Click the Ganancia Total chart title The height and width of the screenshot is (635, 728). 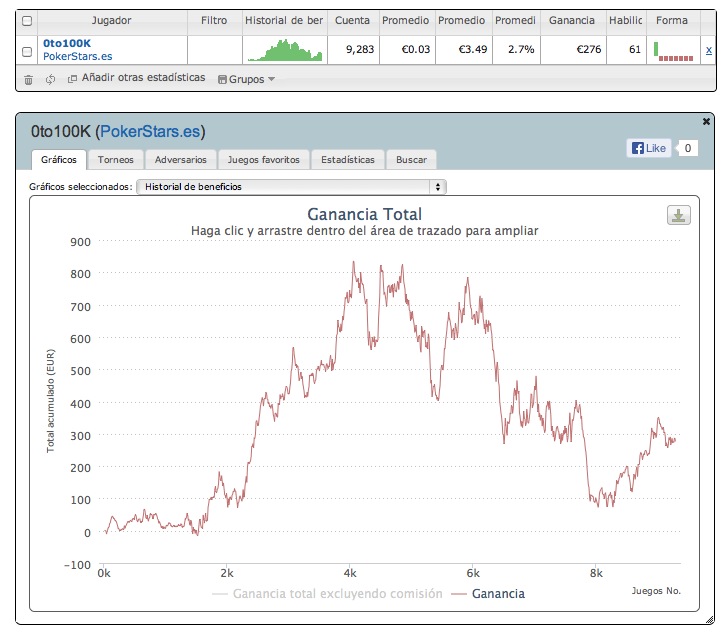click(364, 214)
